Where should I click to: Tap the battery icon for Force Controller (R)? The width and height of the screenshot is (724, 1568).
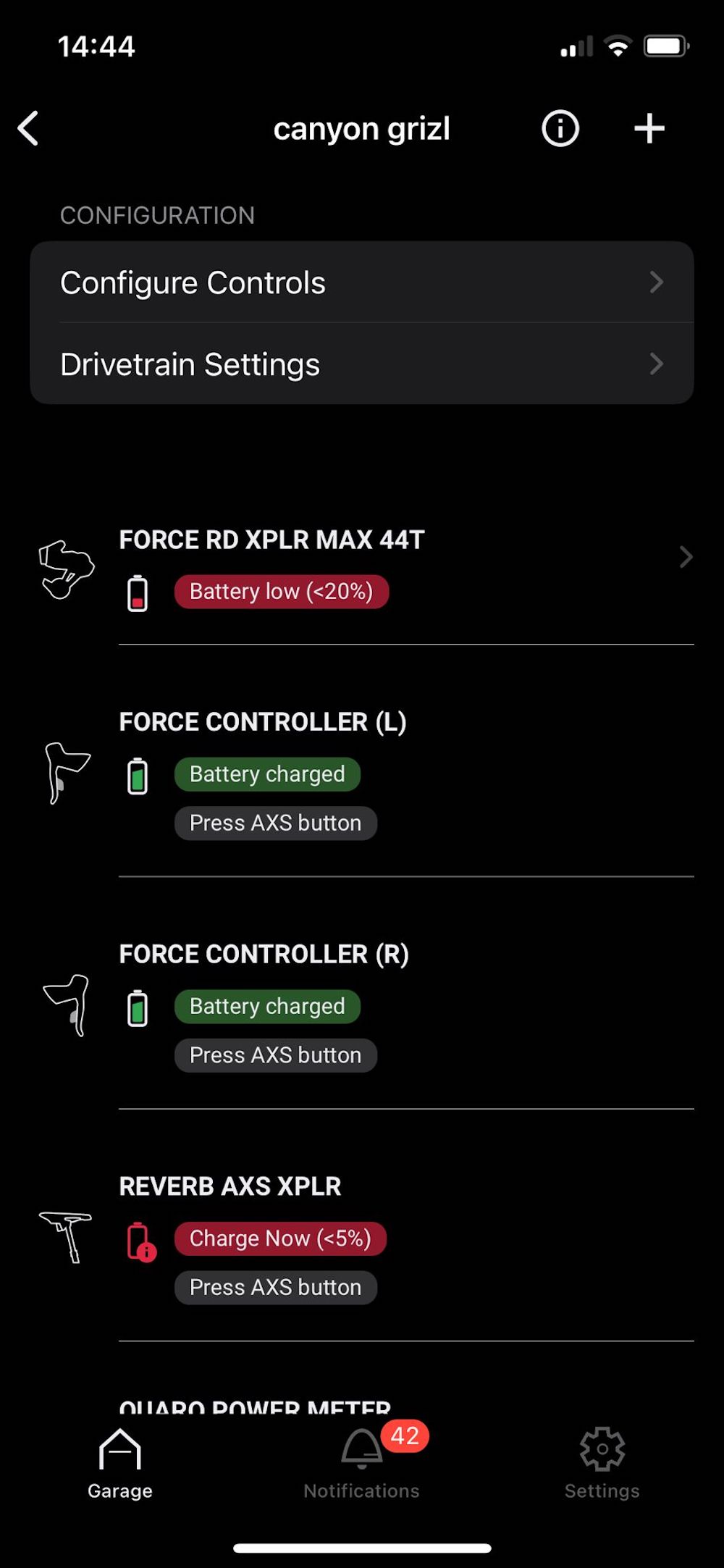138,1007
